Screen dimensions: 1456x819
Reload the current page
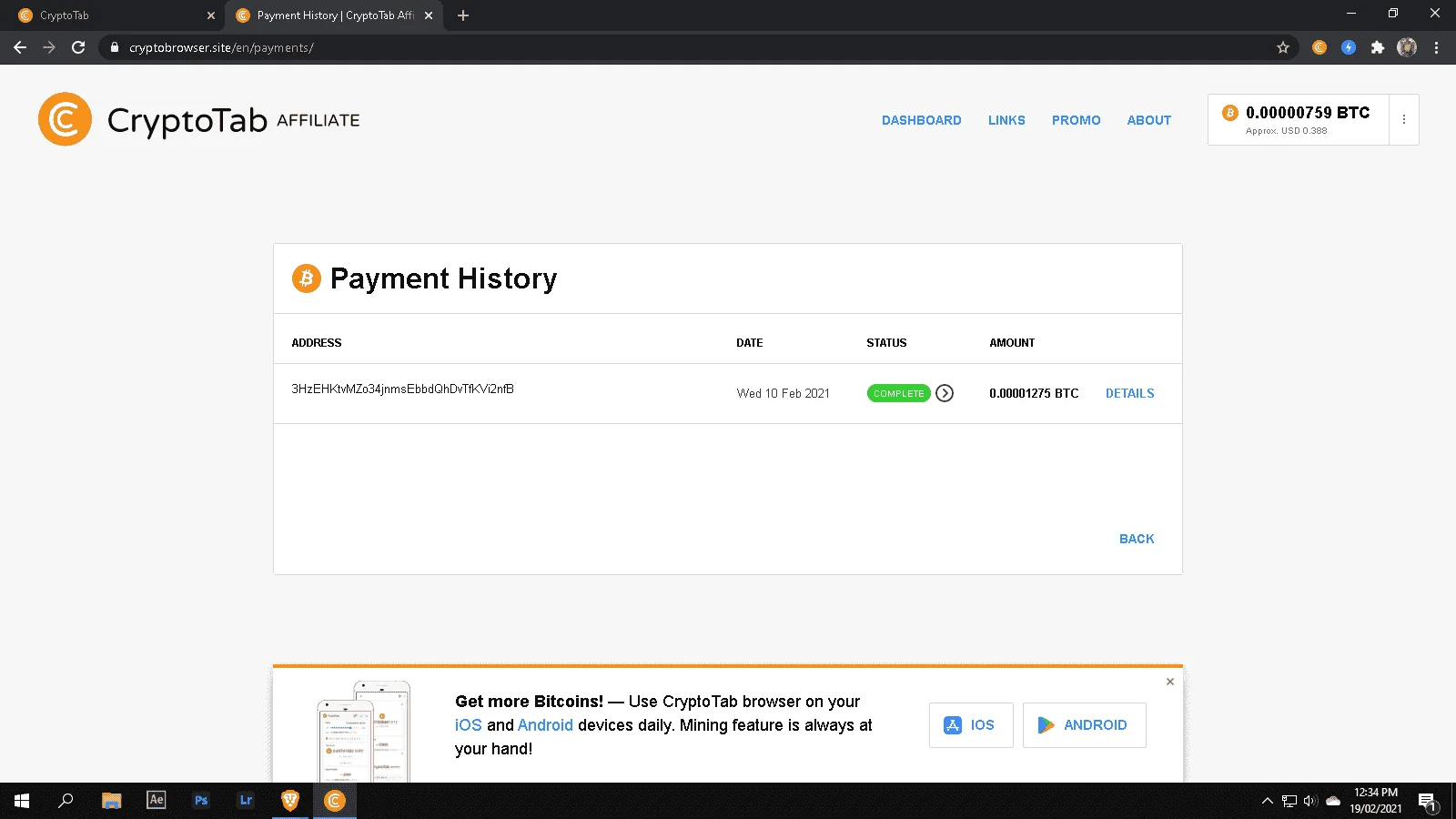tap(78, 47)
